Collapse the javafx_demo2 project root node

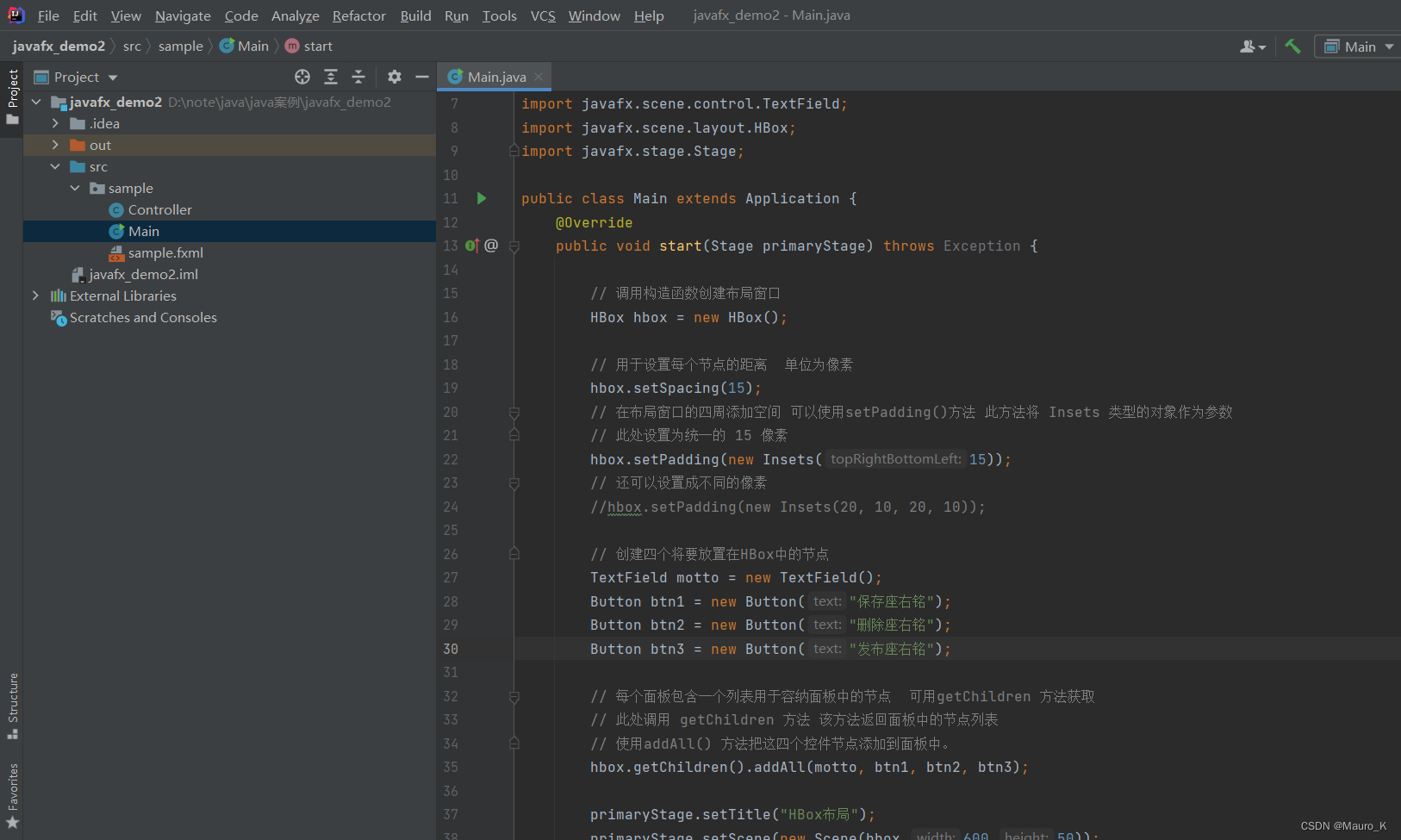coord(36,102)
